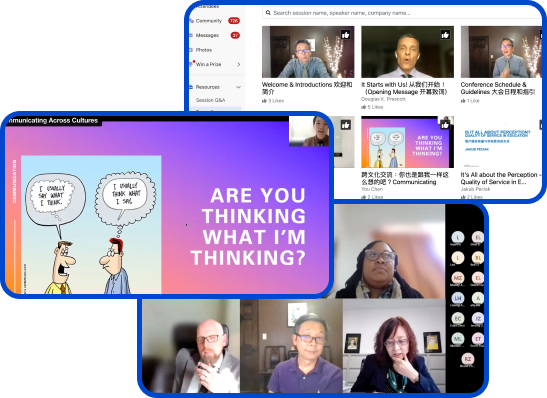Image resolution: width=547 pixels, height=398 pixels.
Task: Open Community from the sidebar
Action: point(209,21)
